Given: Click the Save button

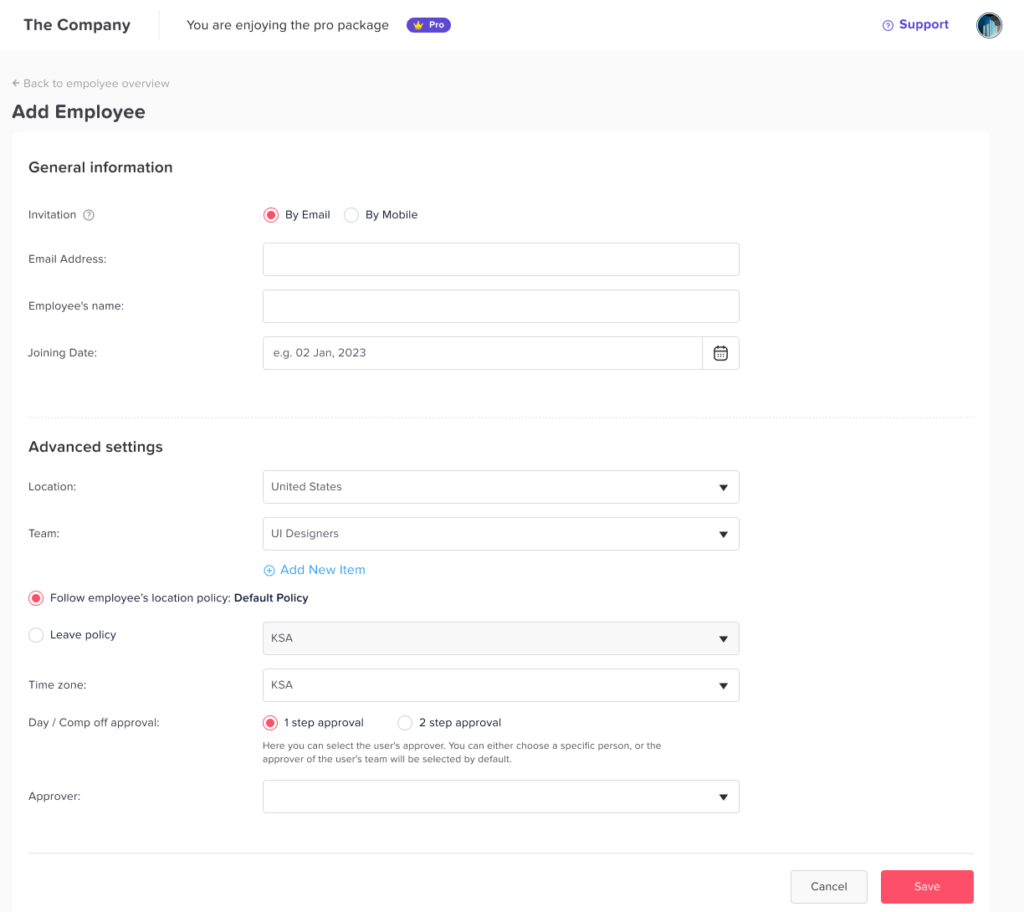Looking at the screenshot, I should click(926, 887).
